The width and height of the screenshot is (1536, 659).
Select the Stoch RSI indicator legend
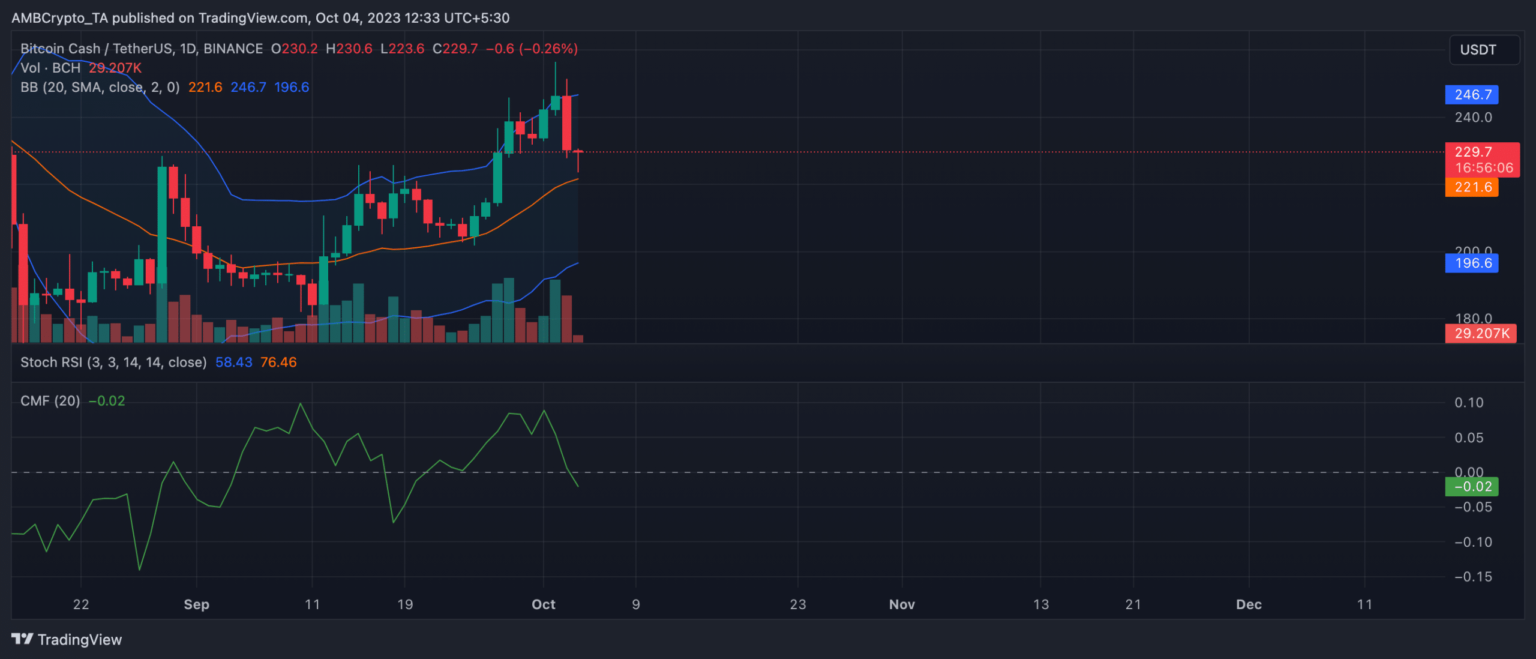point(113,362)
